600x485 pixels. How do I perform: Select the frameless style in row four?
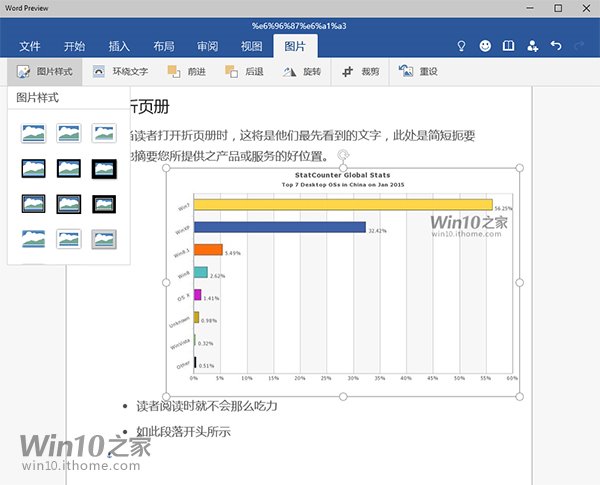click(x=33, y=239)
